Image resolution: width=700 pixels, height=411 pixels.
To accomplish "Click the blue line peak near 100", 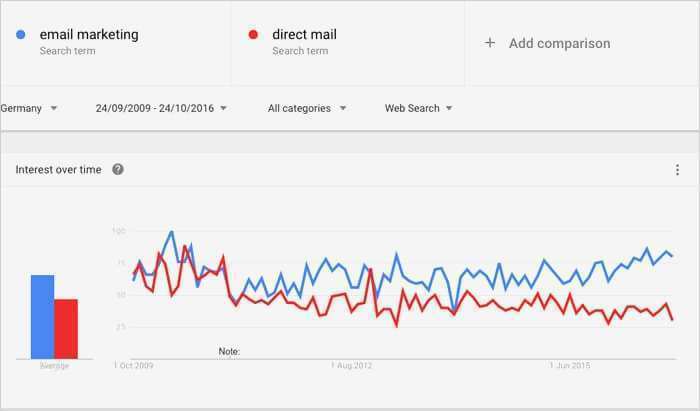I will point(172,233).
